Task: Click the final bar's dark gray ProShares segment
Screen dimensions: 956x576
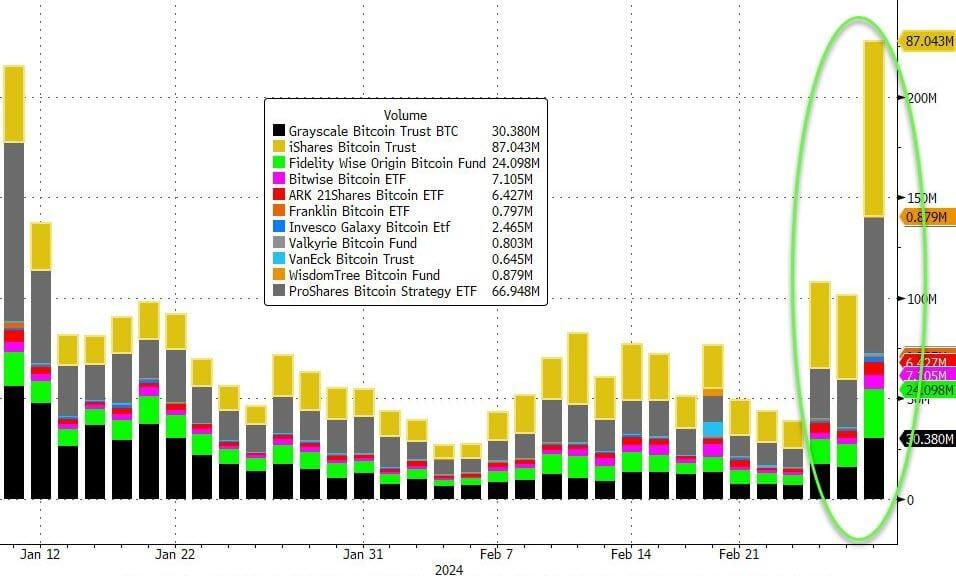Action: click(874, 285)
